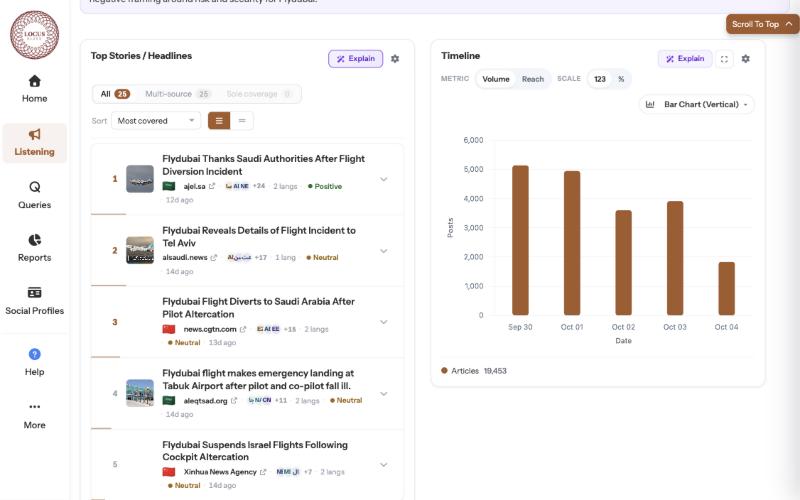Click Explain in Timeline panel

tap(685, 59)
